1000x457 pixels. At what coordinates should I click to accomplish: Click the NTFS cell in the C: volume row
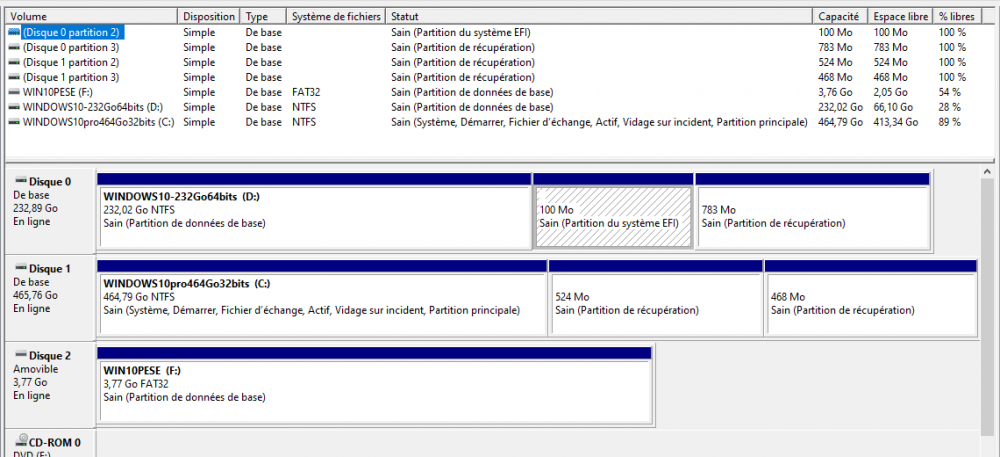pos(304,122)
